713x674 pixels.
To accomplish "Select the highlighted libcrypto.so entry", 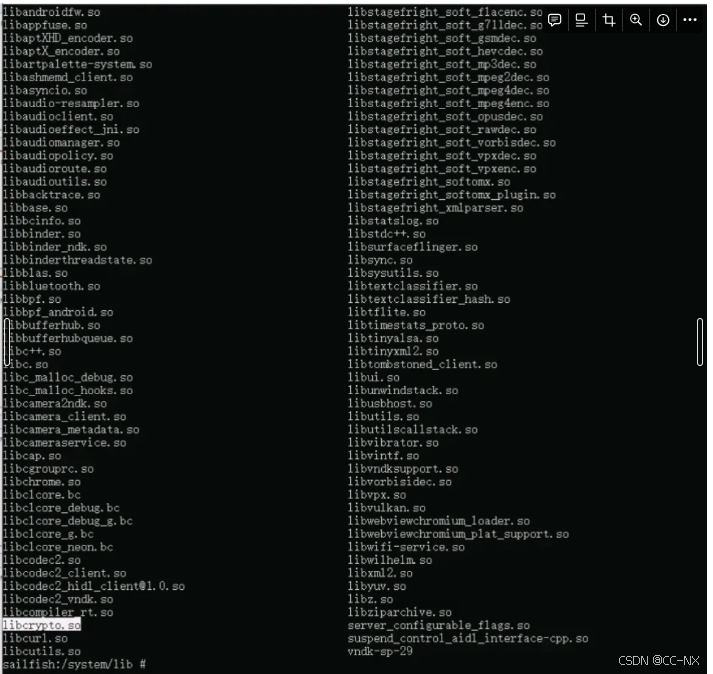I will pyautogui.click(x=42, y=625).
